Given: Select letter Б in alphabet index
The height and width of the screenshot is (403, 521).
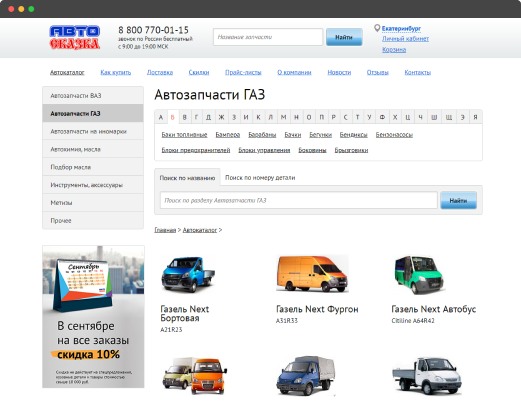Looking at the screenshot, I should (x=173, y=117).
